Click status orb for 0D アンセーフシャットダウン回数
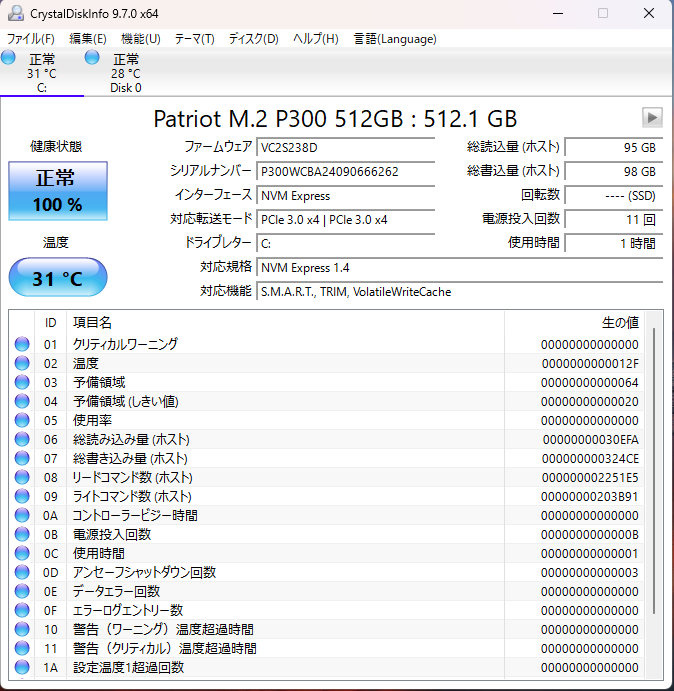 click(x=22, y=572)
